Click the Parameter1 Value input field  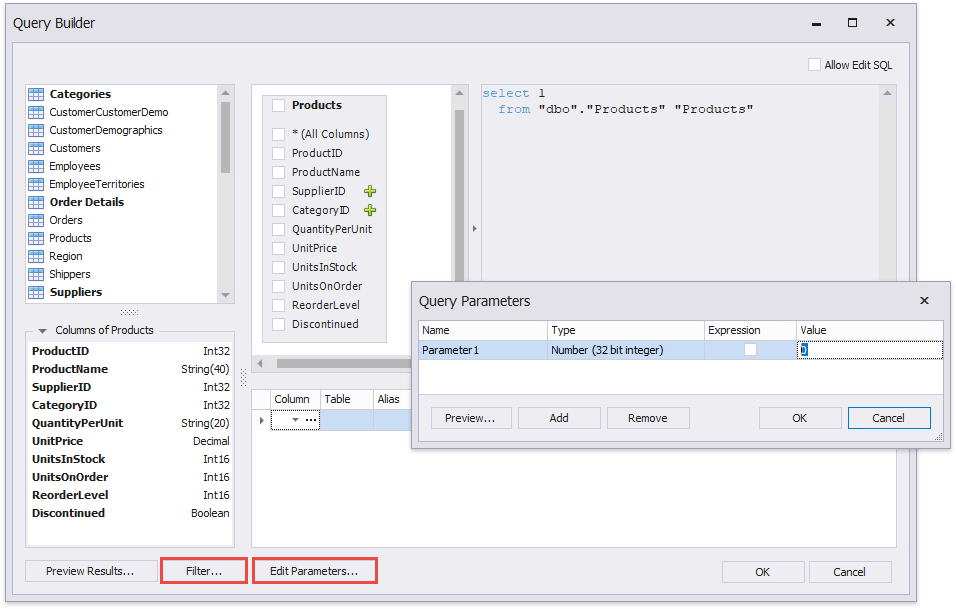coord(868,350)
